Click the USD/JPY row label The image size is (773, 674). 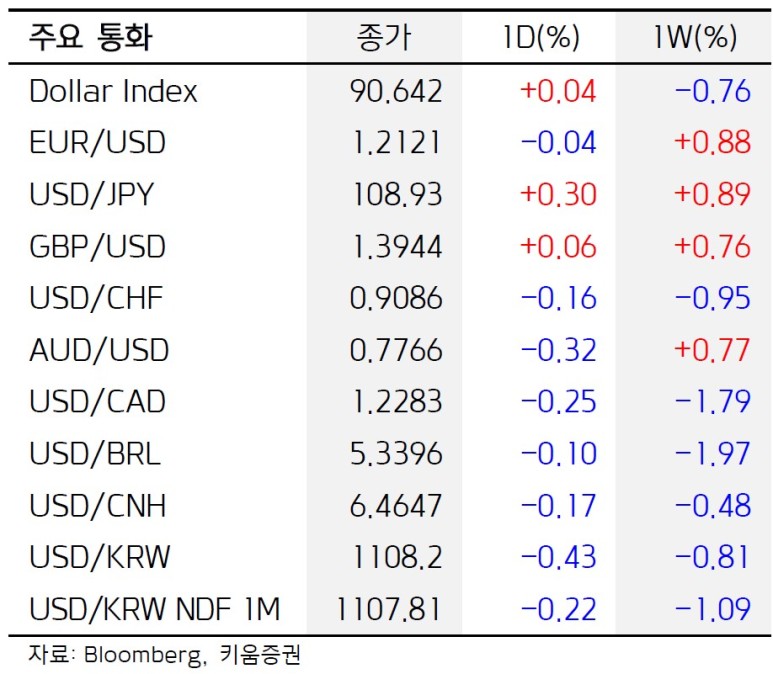(x=92, y=194)
